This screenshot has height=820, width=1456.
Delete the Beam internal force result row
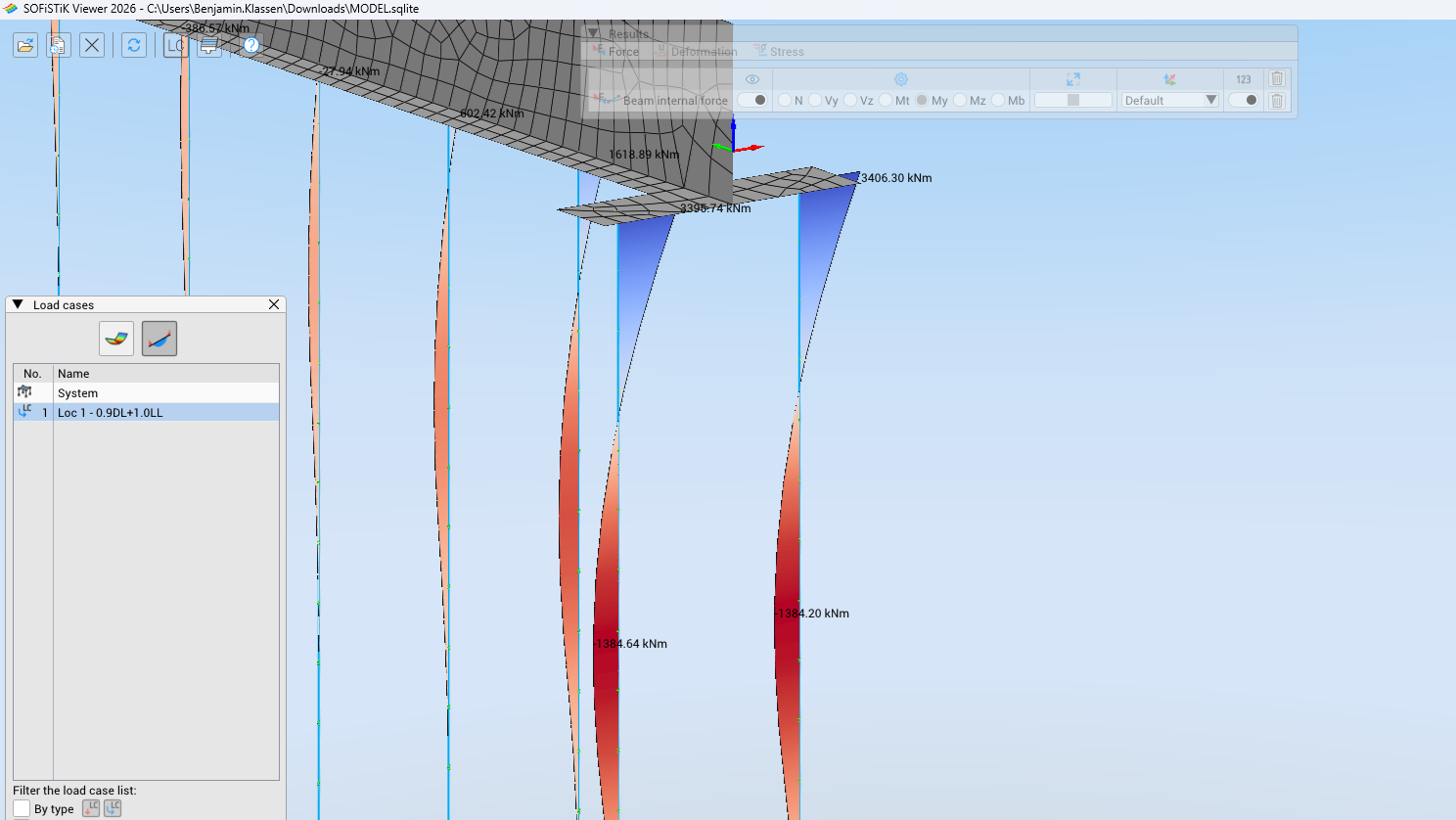point(1277,100)
